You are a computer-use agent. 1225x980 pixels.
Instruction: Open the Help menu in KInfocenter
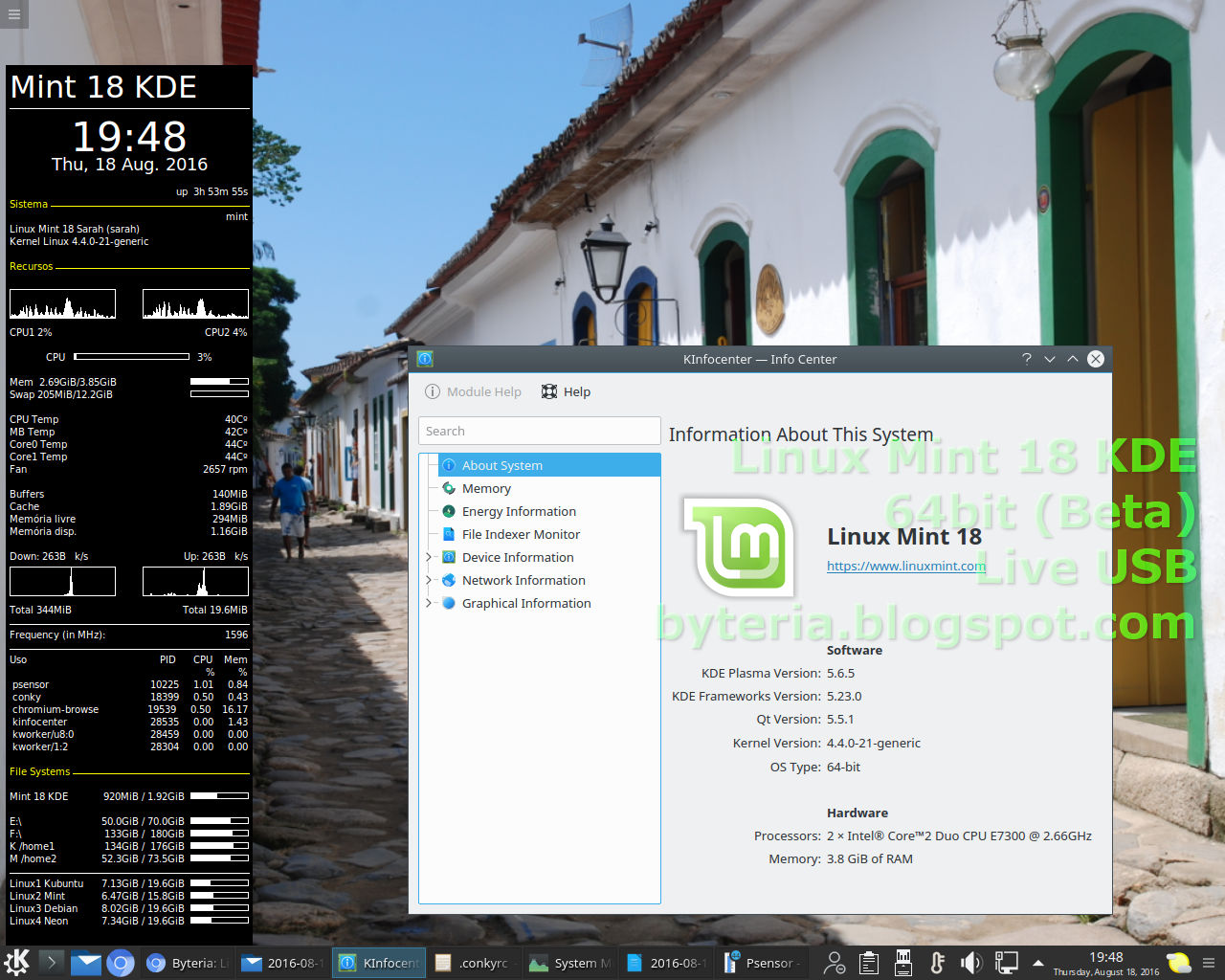click(x=566, y=391)
